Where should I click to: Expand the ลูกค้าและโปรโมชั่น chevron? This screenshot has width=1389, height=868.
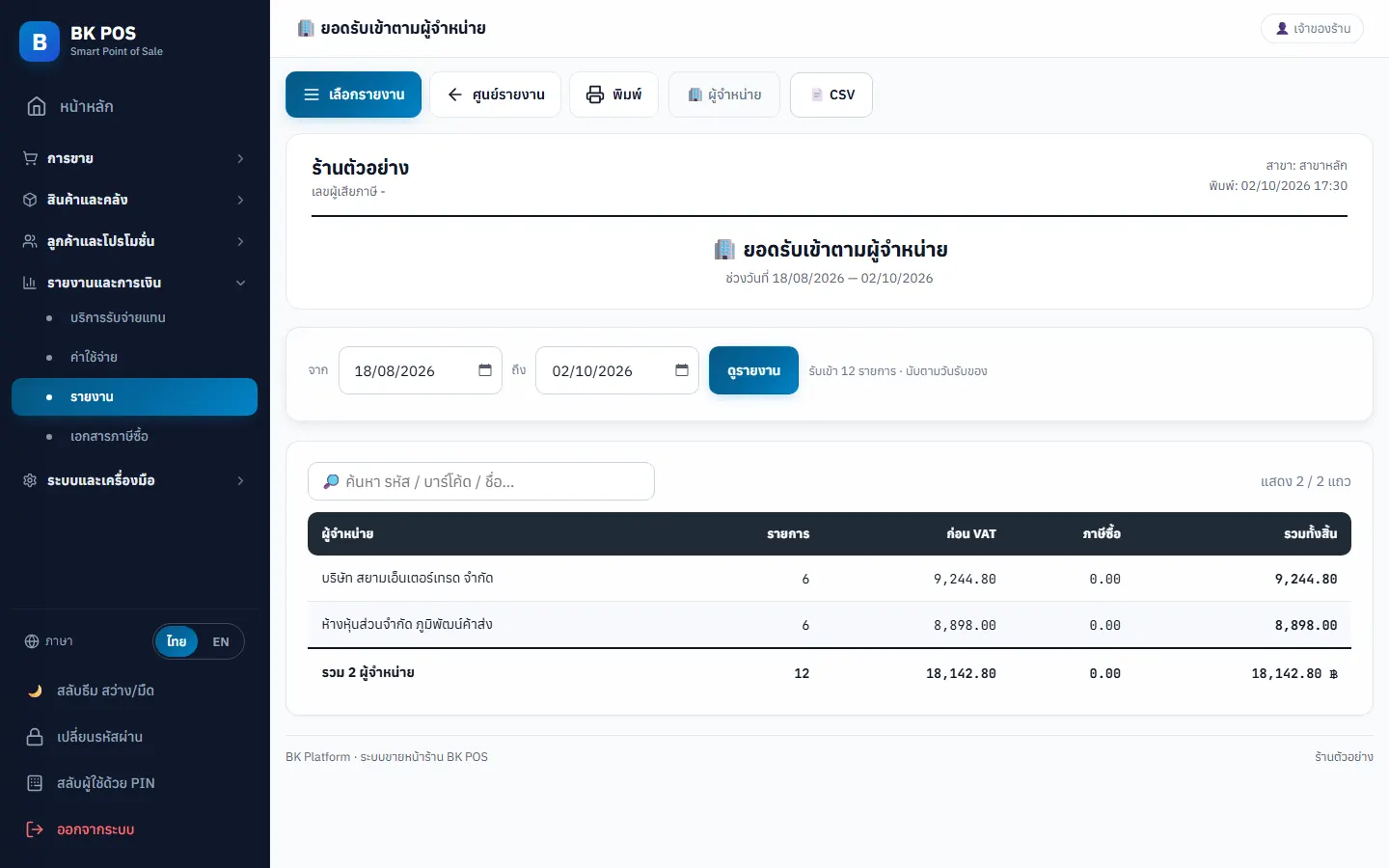click(x=240, y=241)
